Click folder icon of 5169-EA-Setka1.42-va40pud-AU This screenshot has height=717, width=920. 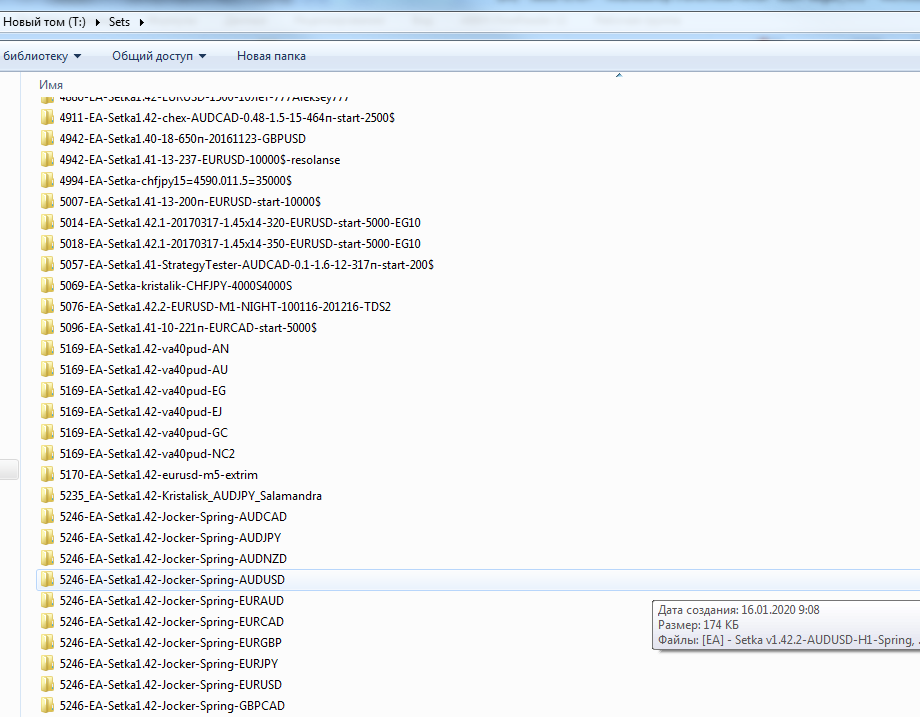(x=48, y=370)
